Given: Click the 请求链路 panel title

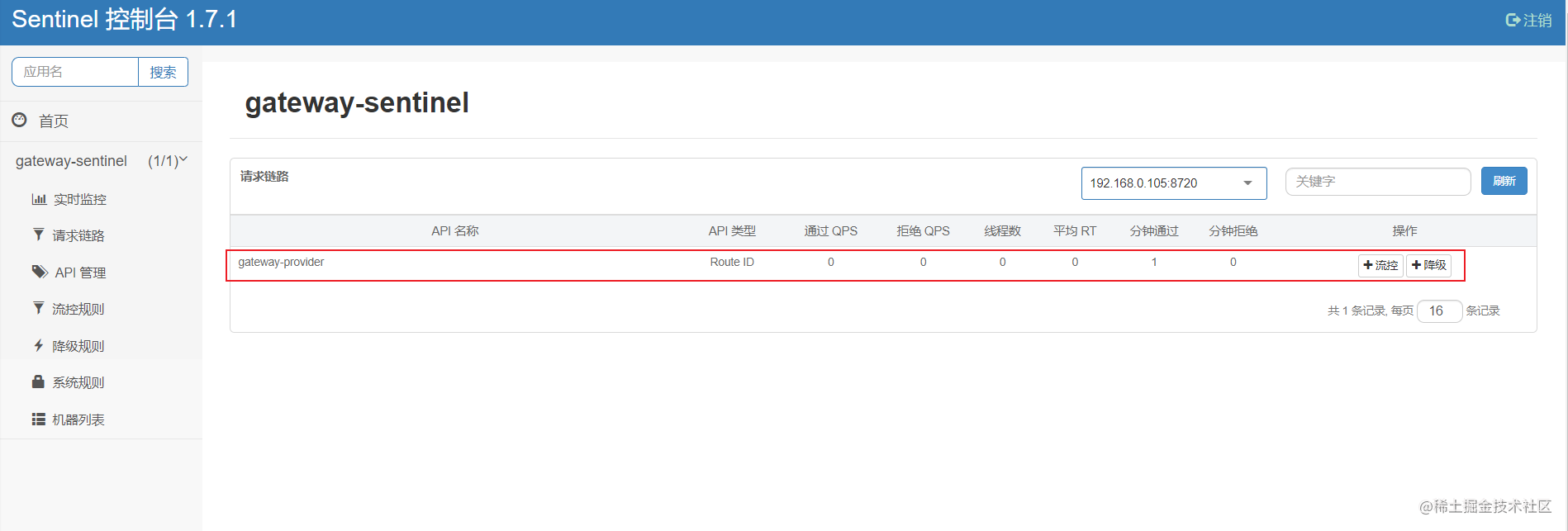Looking at the screenshot, I should click(x=264, y=176).
